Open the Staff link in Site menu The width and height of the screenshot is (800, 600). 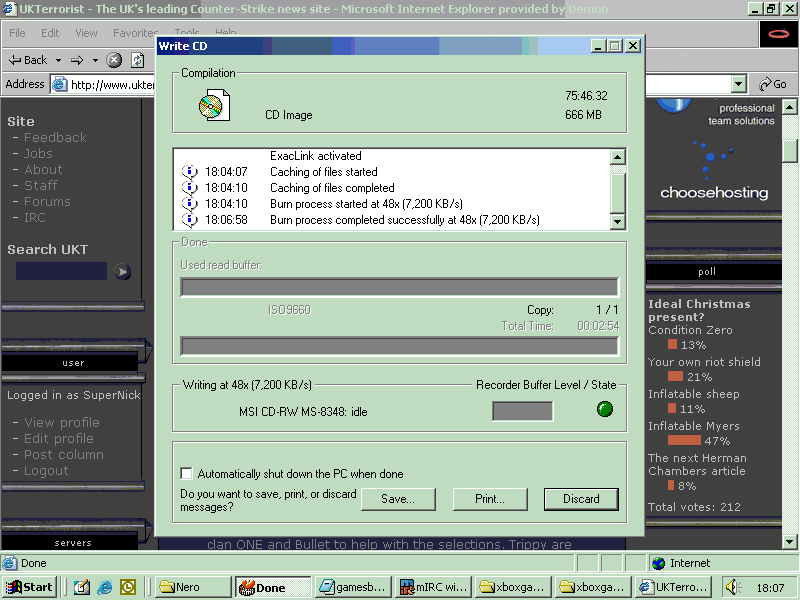(x=41, y=186)
